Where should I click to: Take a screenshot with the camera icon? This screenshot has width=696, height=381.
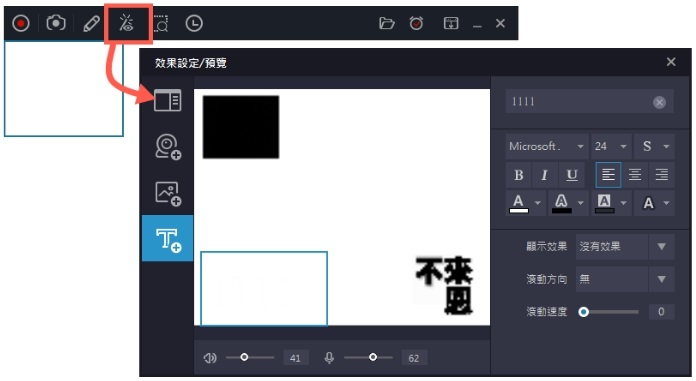click(56, 23)
